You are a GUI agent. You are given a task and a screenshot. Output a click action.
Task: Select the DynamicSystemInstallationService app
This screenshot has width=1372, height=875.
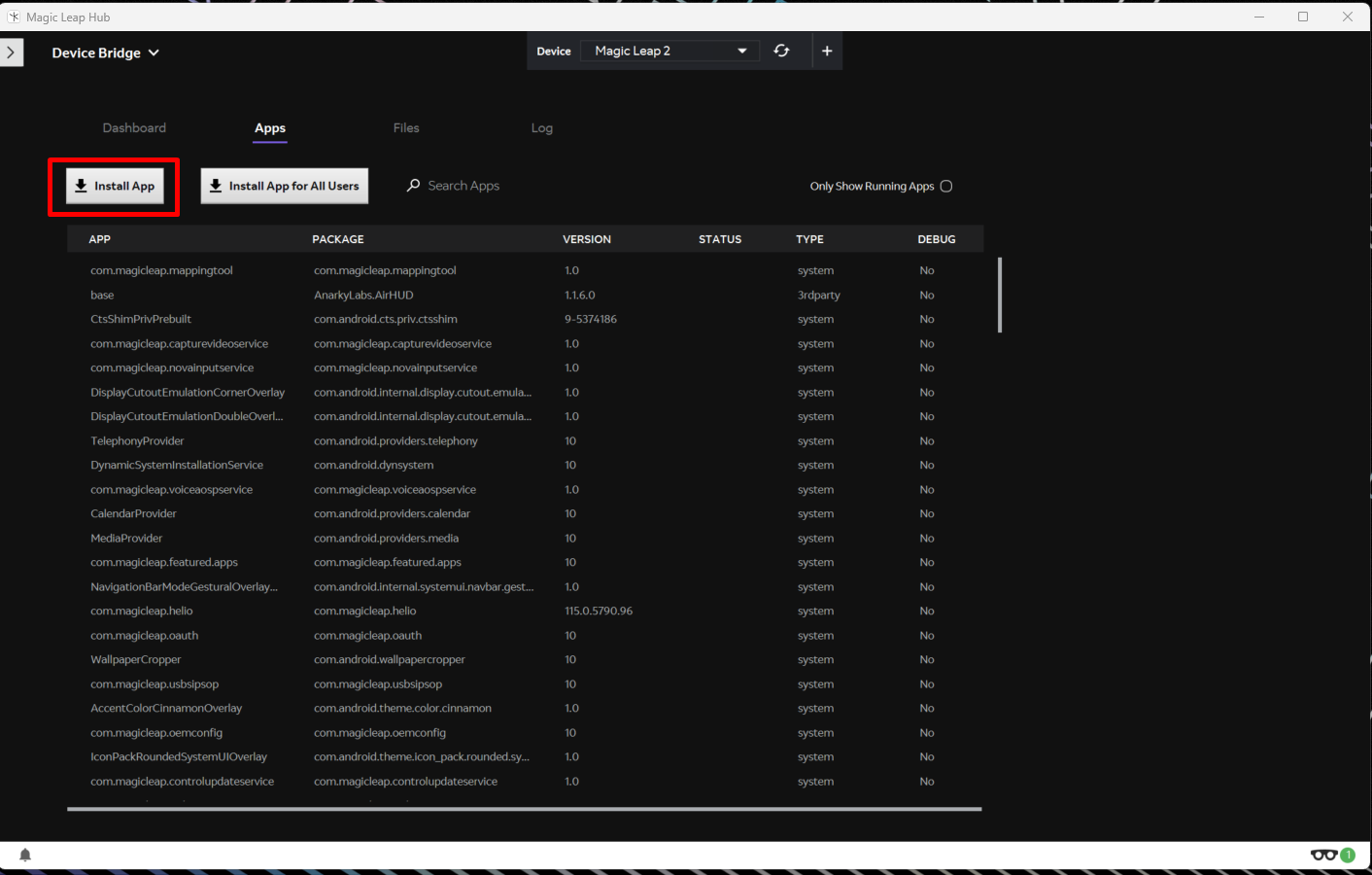[177, 465]
